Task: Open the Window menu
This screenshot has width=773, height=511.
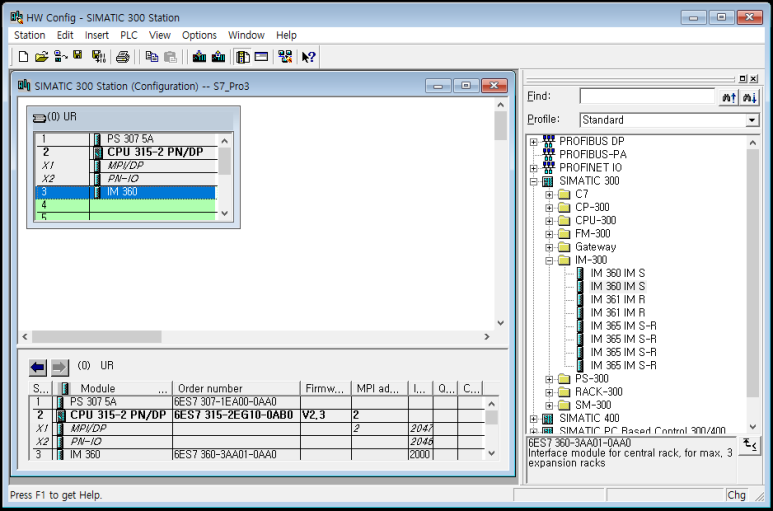Action: click(246, 35)
